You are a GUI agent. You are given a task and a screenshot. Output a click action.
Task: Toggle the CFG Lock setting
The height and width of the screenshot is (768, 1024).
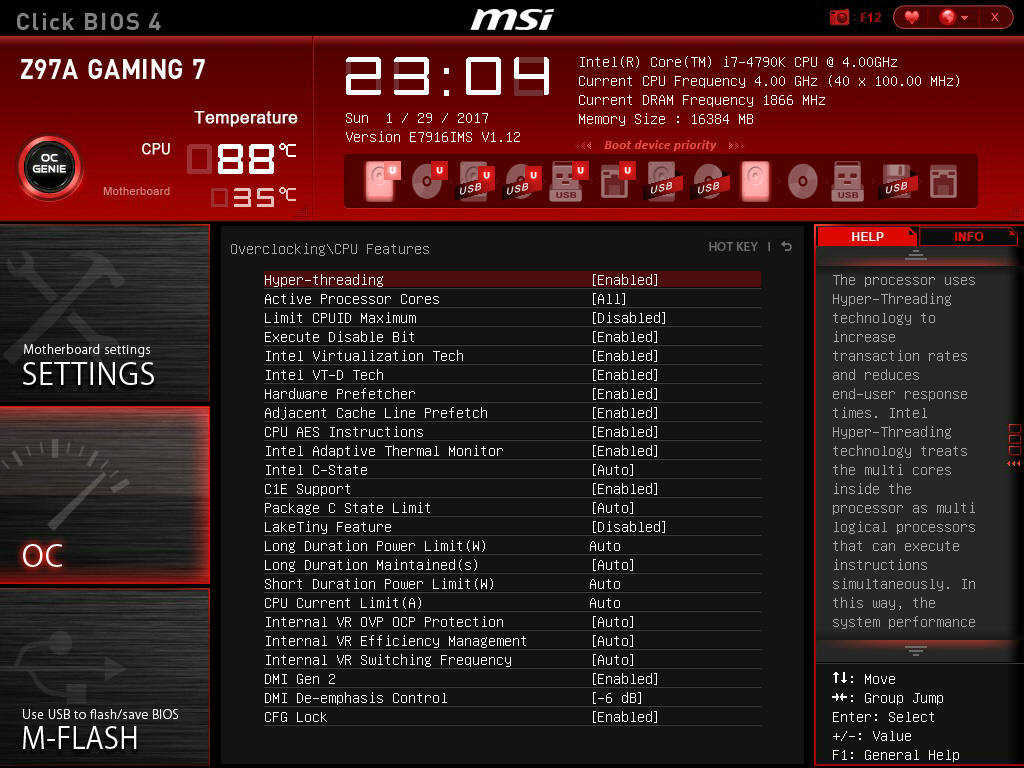click(x=512, y=717)
